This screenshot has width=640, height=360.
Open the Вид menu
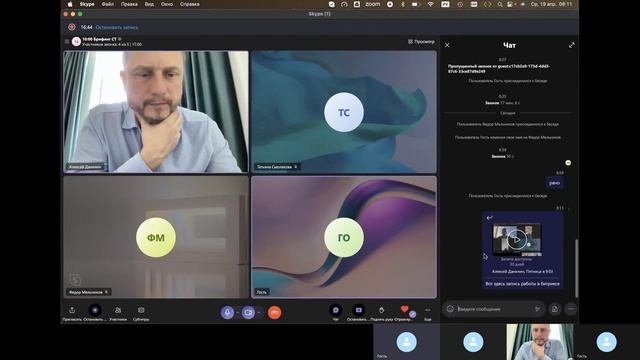149,4
